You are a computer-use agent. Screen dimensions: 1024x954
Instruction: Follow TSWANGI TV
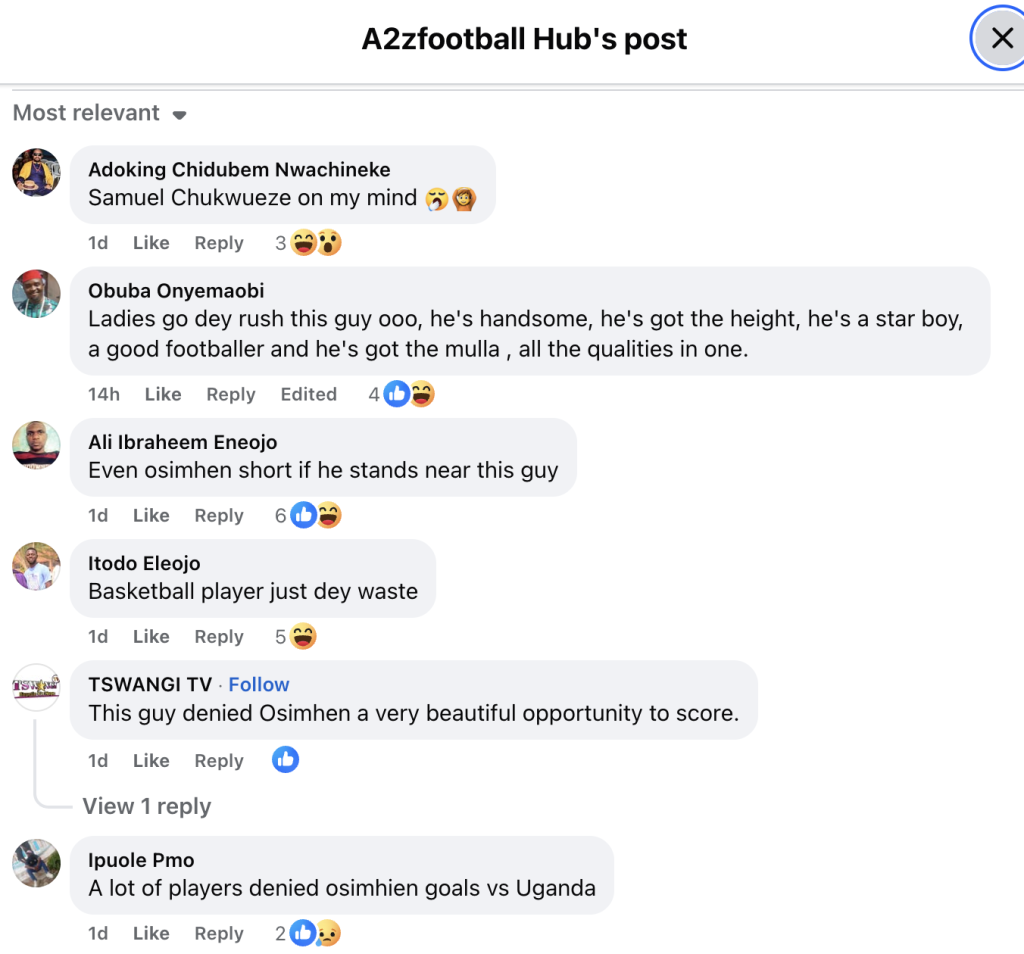pyautogui.click(x=259, y=685)
